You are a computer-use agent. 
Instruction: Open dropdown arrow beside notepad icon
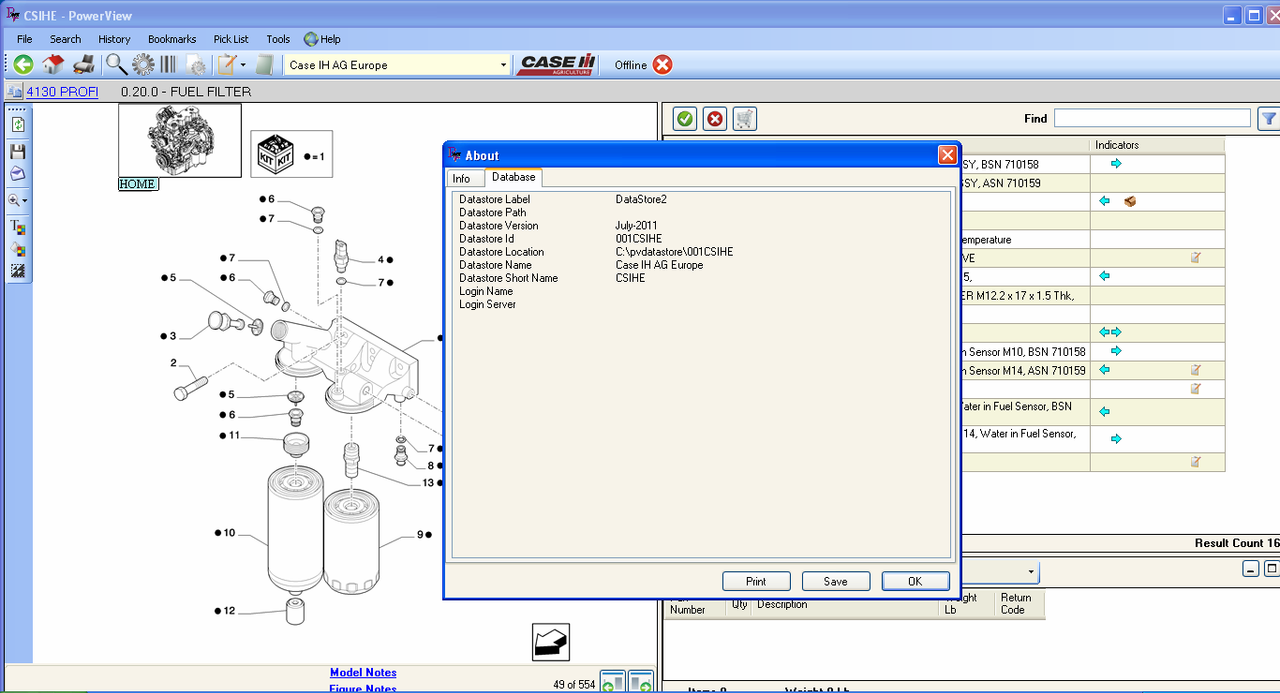243,65
